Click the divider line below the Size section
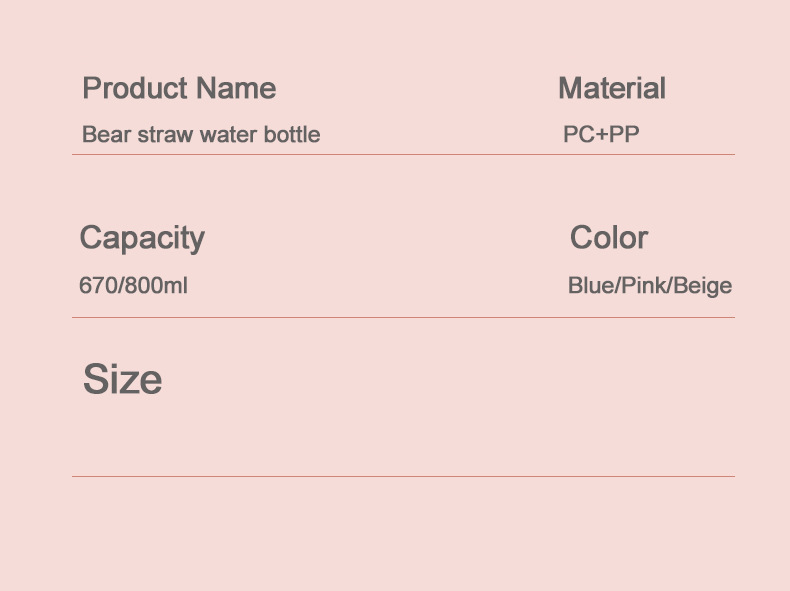 click(402, 477)
